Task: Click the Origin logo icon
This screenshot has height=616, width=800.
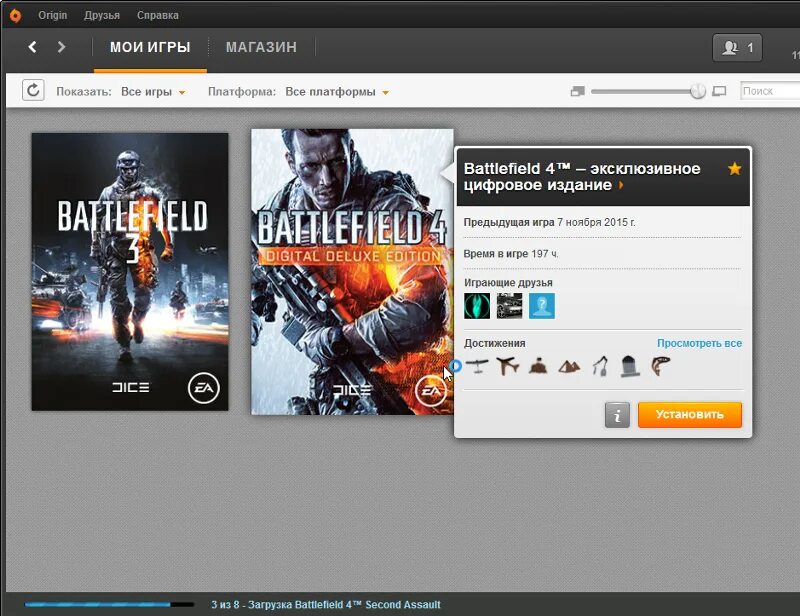Action: point(16,15)
